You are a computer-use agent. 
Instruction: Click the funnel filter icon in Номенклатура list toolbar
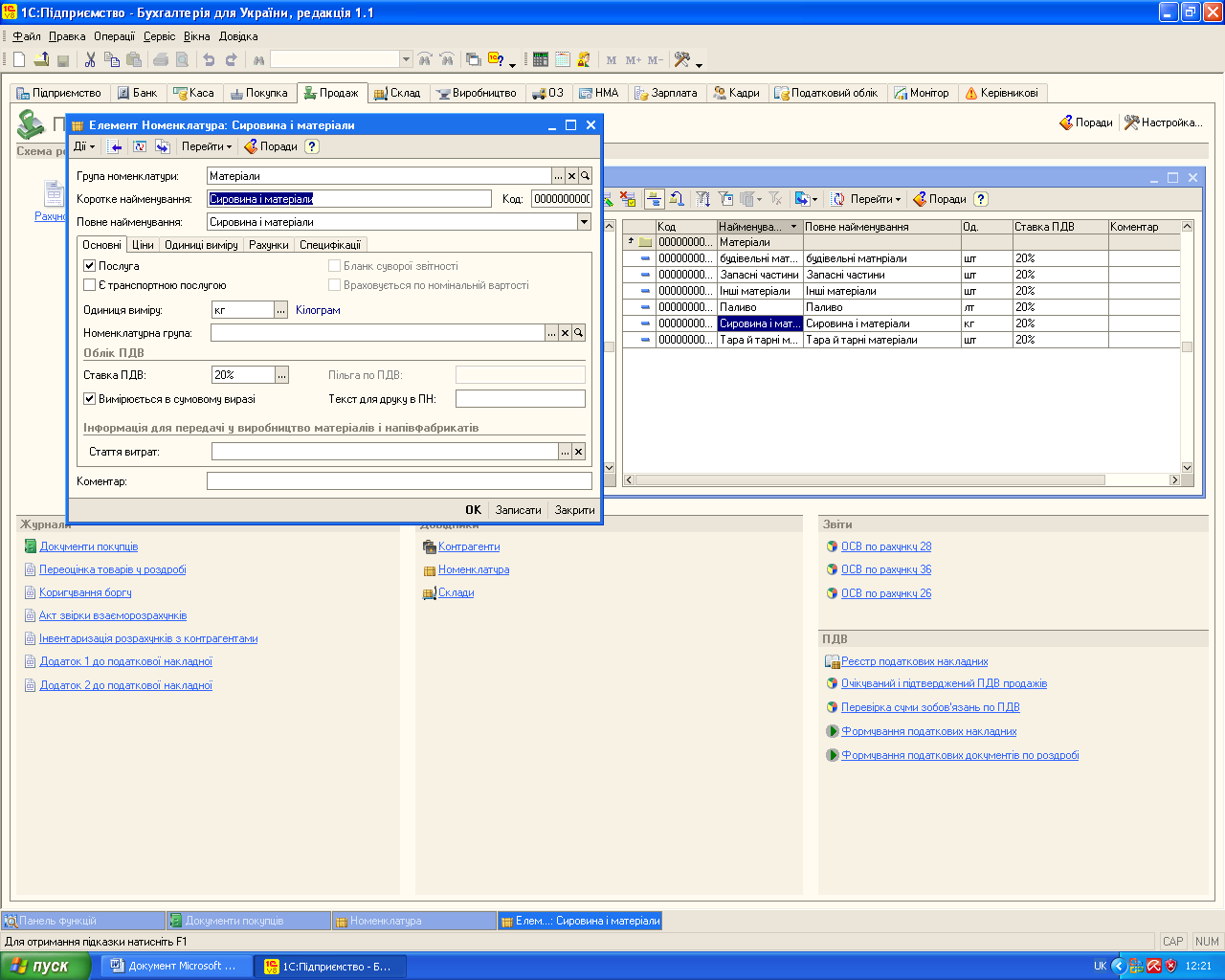point(704,199)
